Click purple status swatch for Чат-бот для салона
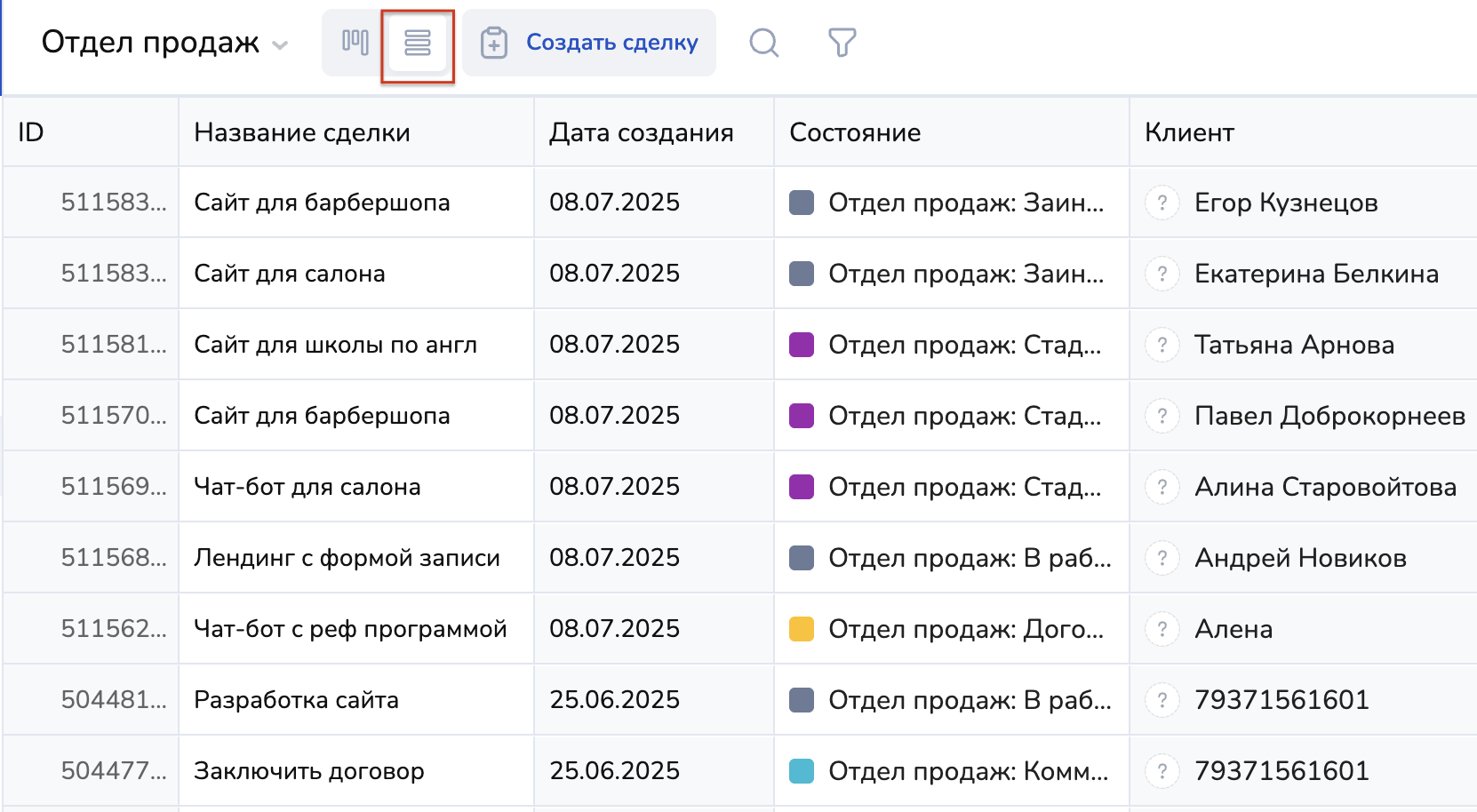Screen dimensions: 1477x812 802,487
